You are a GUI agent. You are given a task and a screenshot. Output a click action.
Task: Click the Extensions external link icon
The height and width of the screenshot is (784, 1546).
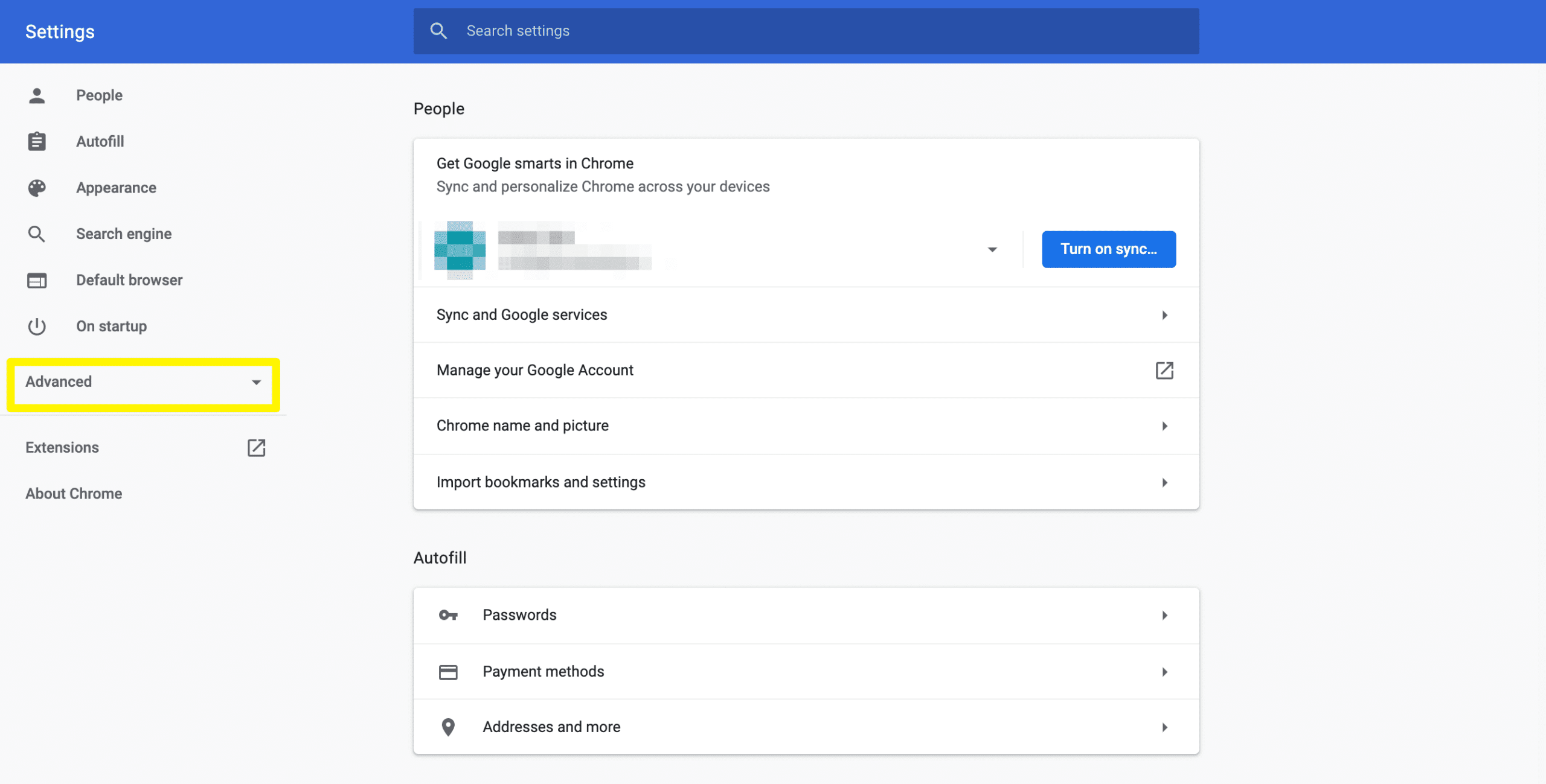(x=257, y=447)
